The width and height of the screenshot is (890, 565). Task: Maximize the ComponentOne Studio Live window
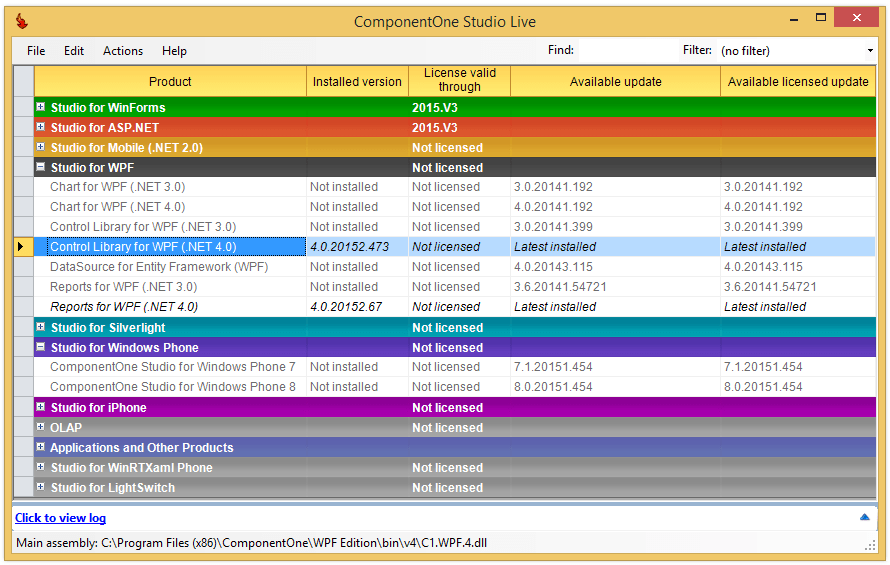coord(821,18)
